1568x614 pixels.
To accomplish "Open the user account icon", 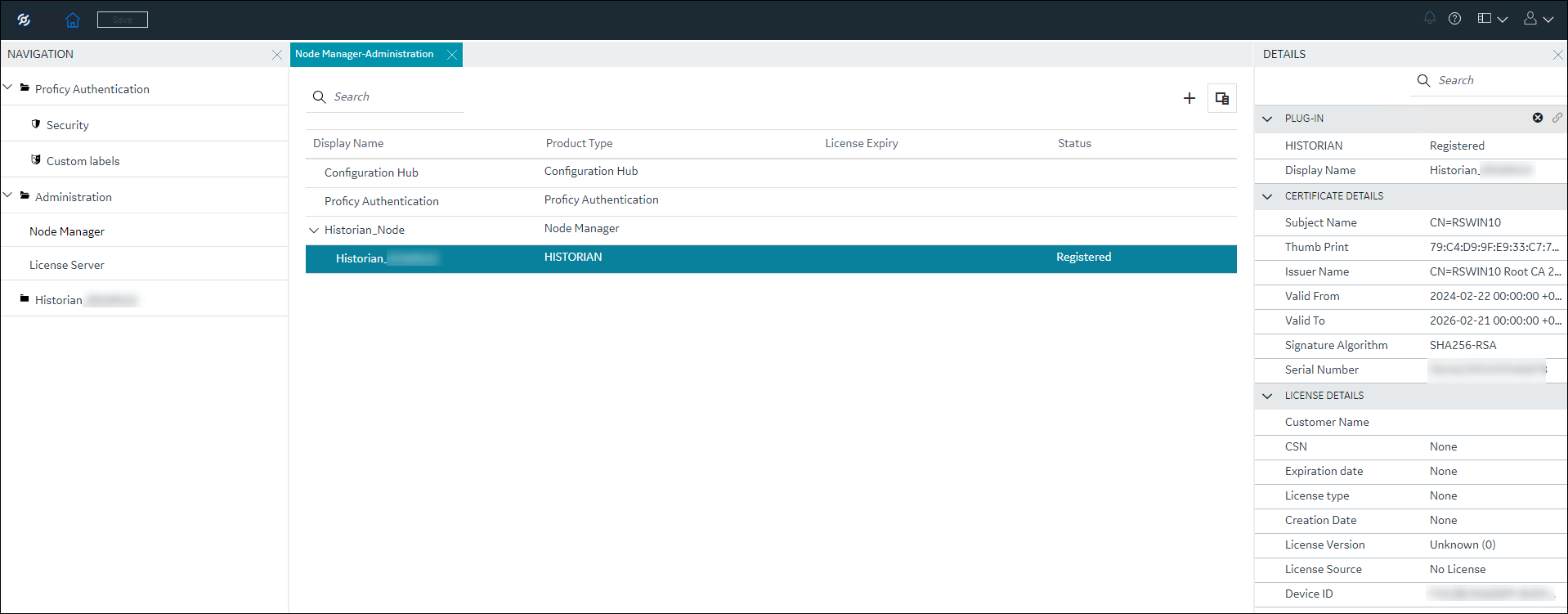I will point(1530,18).
